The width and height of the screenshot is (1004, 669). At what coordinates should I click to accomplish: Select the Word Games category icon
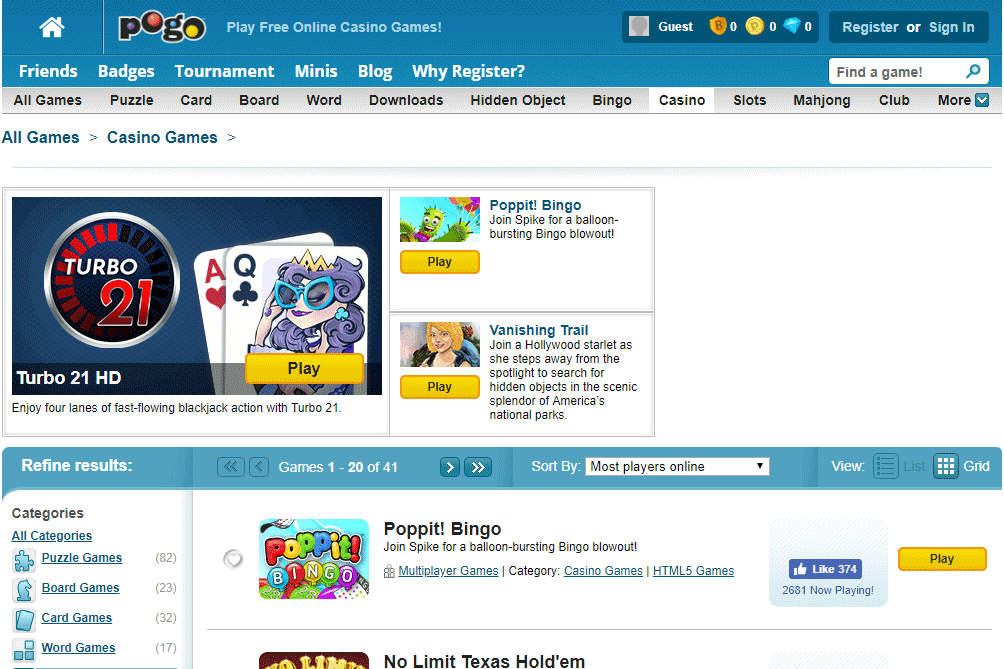[23, 648]
